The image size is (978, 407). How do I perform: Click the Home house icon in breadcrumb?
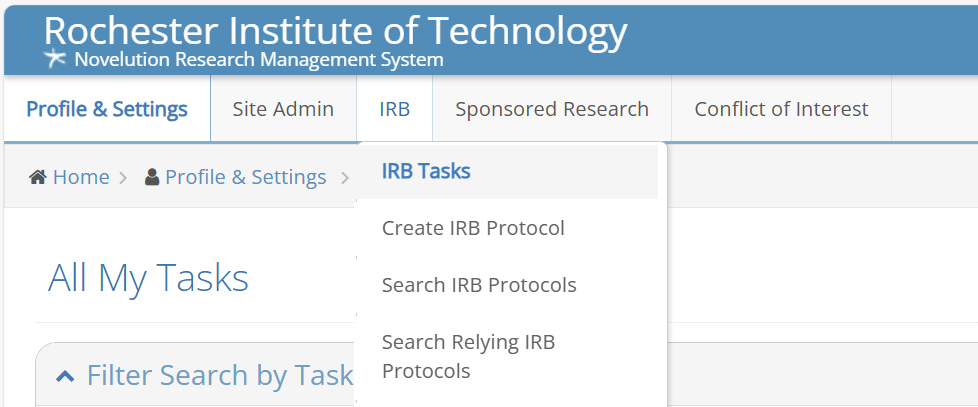38,177
